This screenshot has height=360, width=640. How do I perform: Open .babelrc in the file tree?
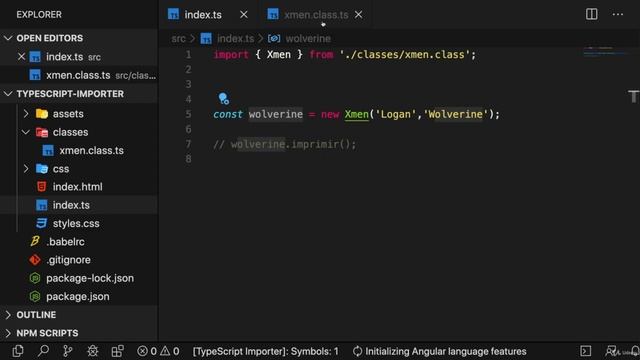[x=65, y=242]
